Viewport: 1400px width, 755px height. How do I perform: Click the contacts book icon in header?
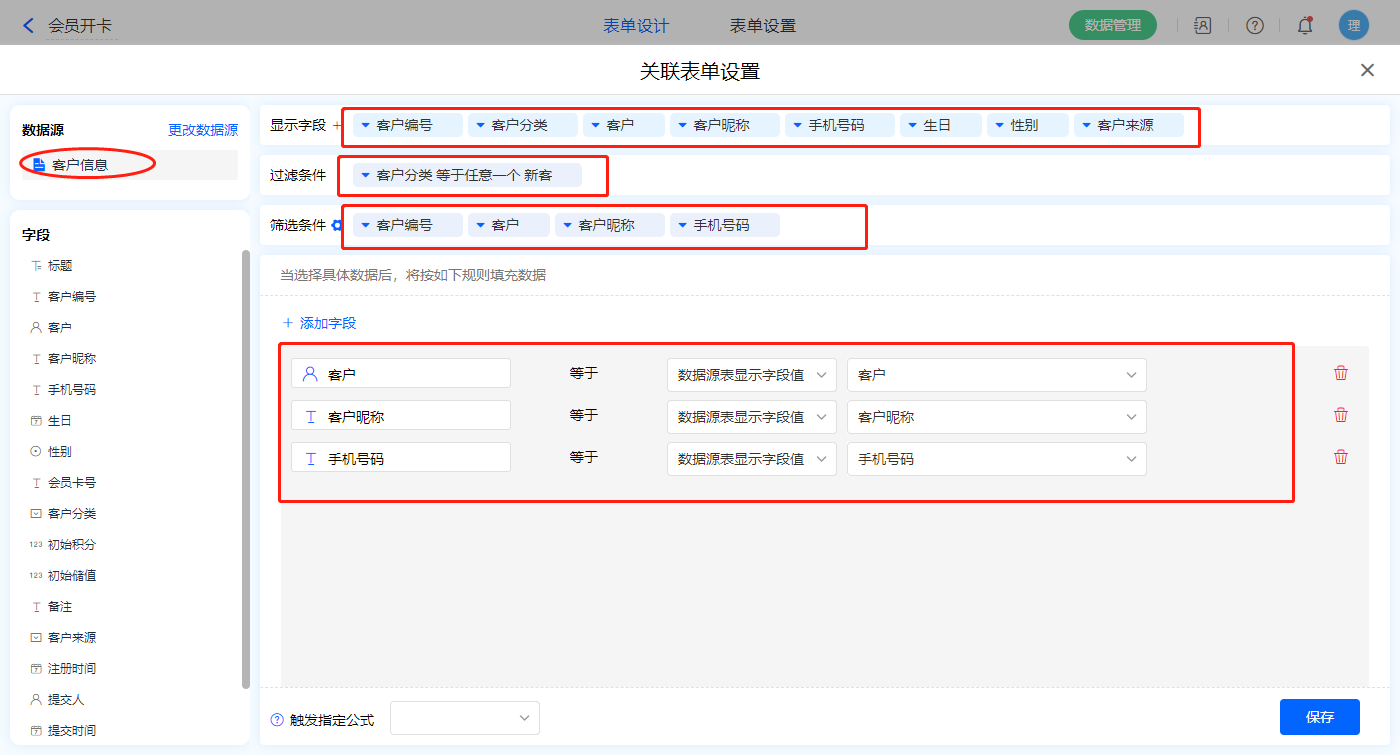click(x=1203, y=26)
